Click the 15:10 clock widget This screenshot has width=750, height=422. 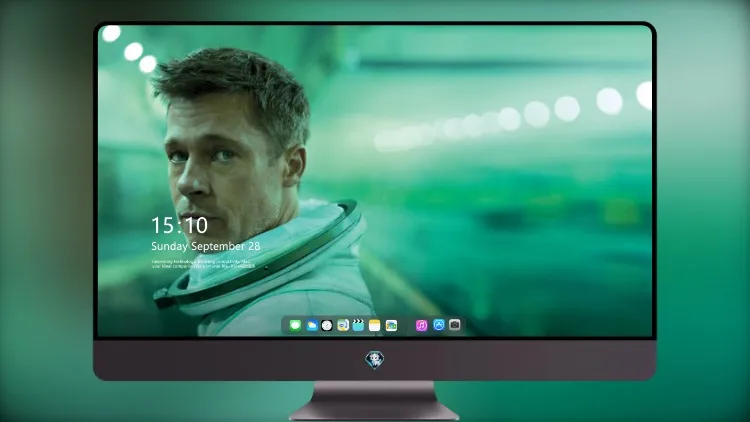(179, 225)
